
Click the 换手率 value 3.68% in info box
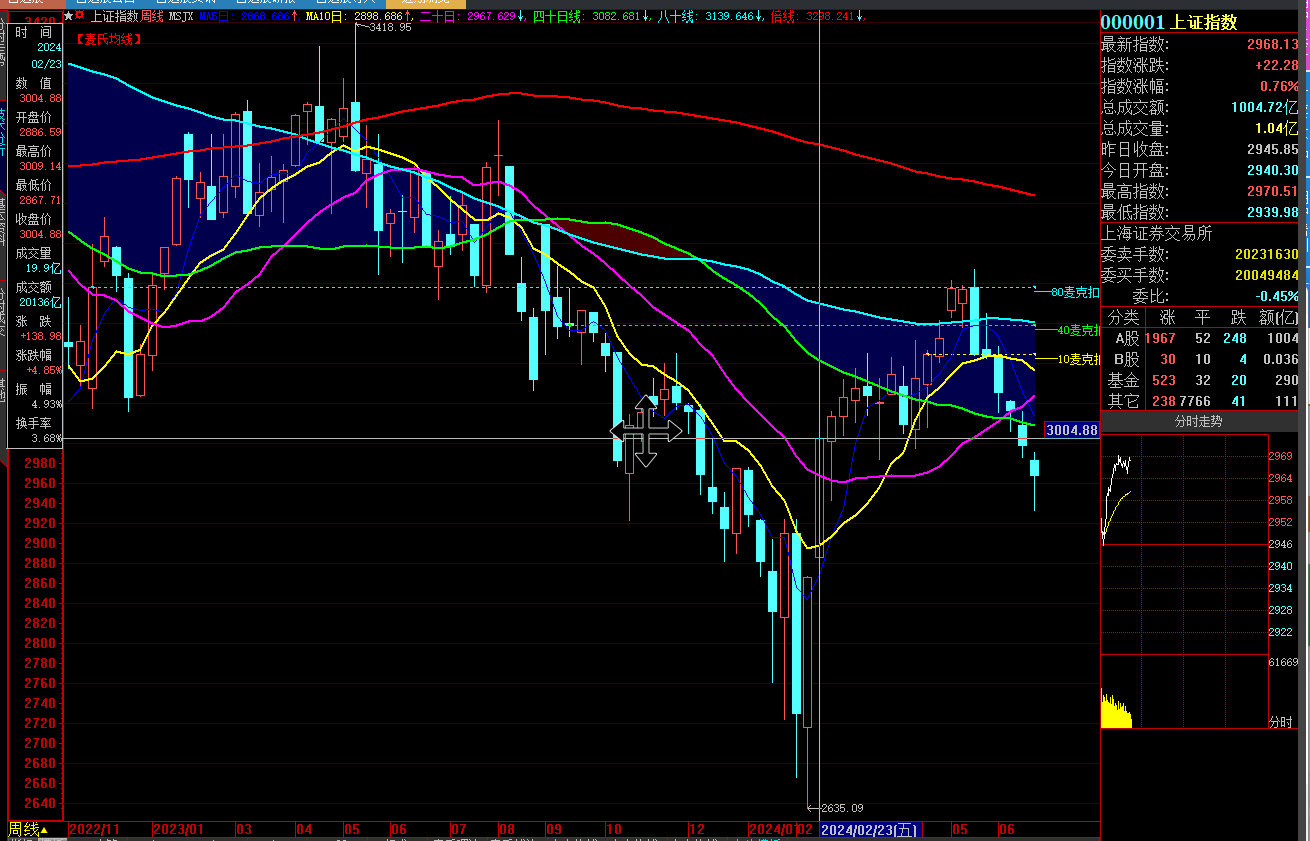click(x=47, y=438)
